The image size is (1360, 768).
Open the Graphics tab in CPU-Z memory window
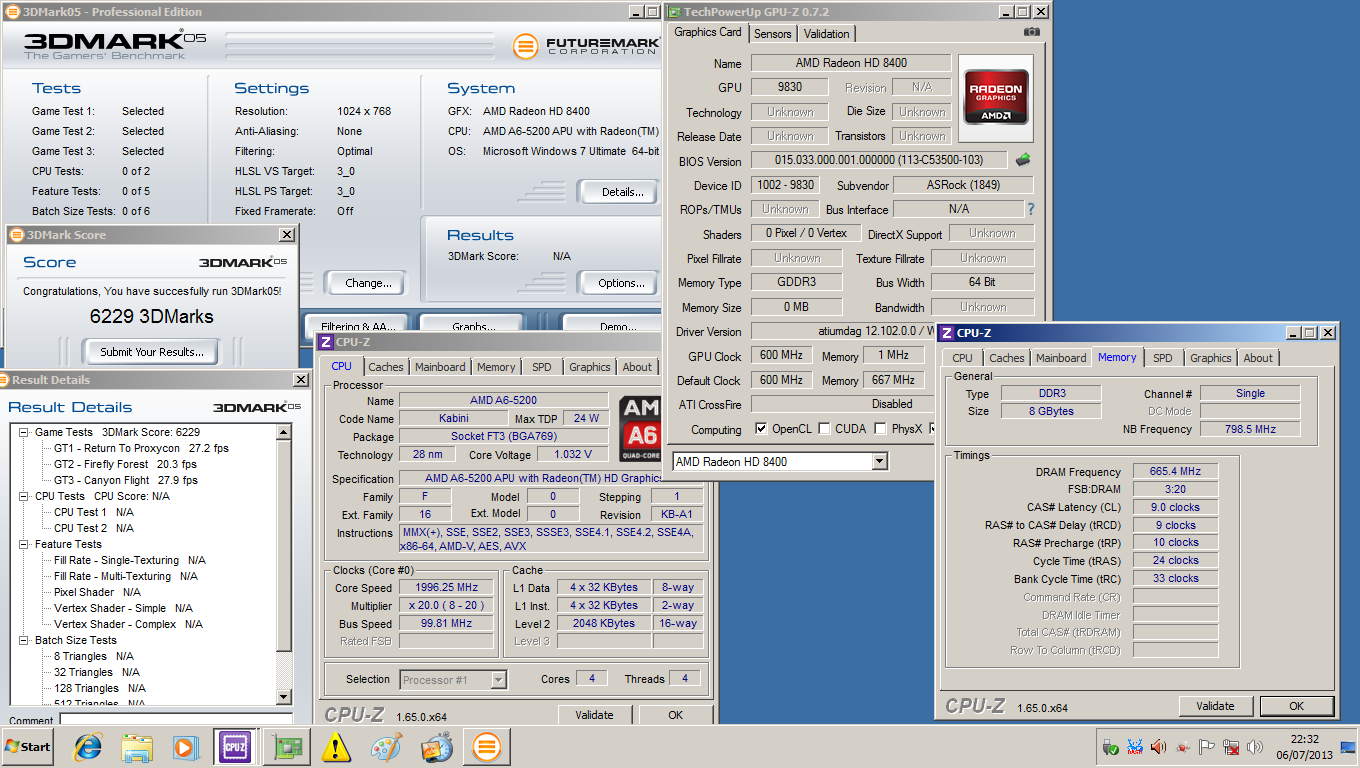(1211, 358)
